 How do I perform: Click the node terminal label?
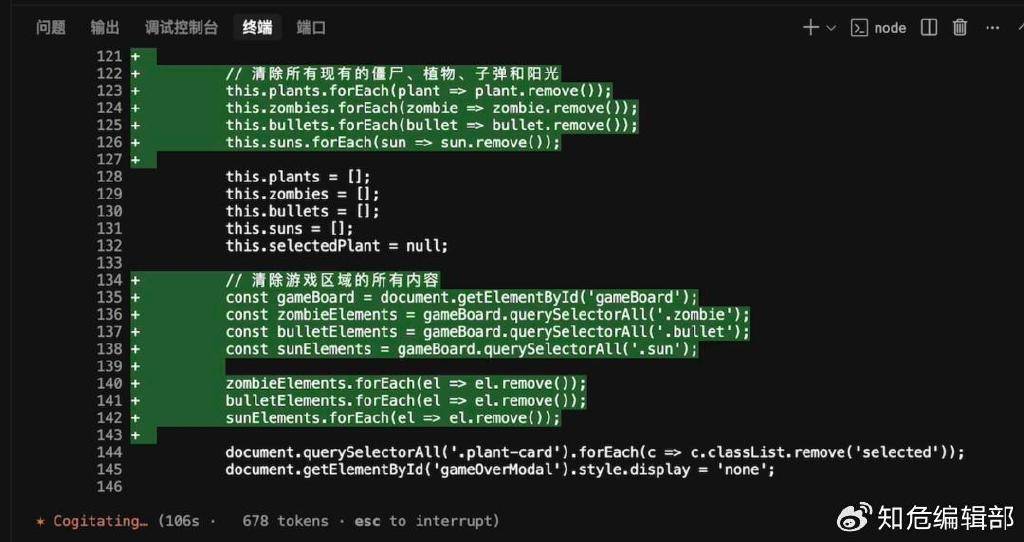coord(889,27)
